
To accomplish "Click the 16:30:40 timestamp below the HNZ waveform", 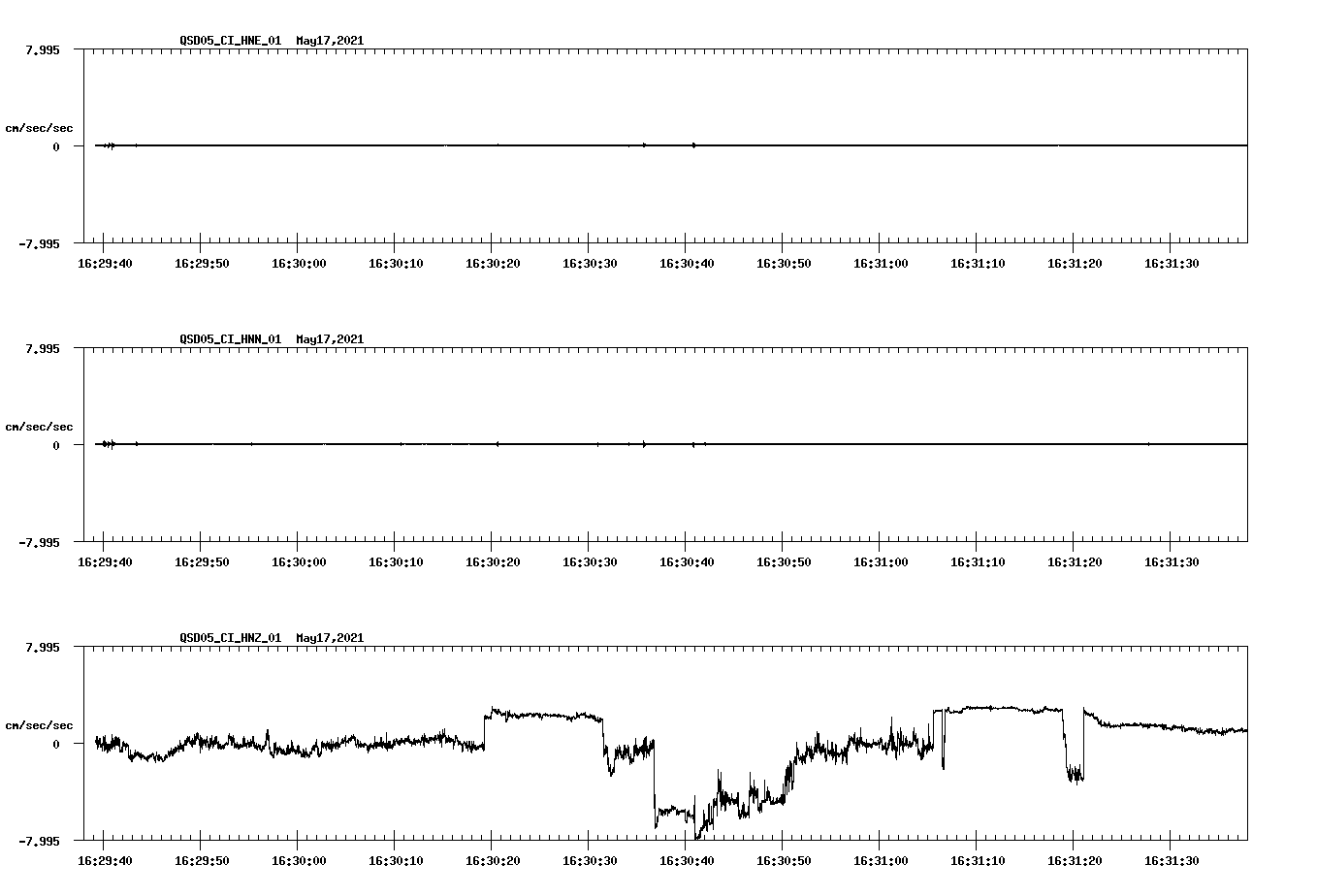I will click(x=687, y=858).
